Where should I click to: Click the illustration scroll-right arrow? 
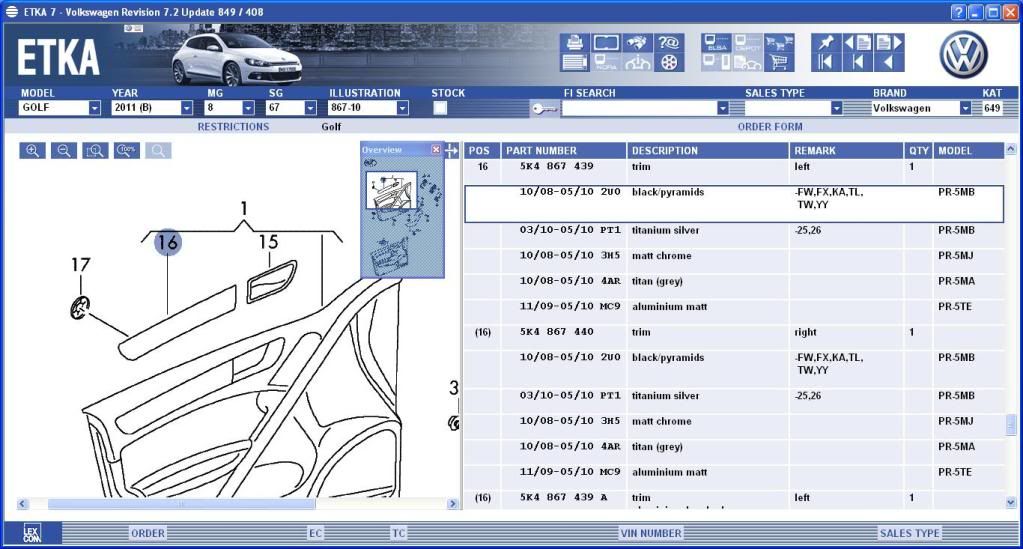click(x=452, y=503)
